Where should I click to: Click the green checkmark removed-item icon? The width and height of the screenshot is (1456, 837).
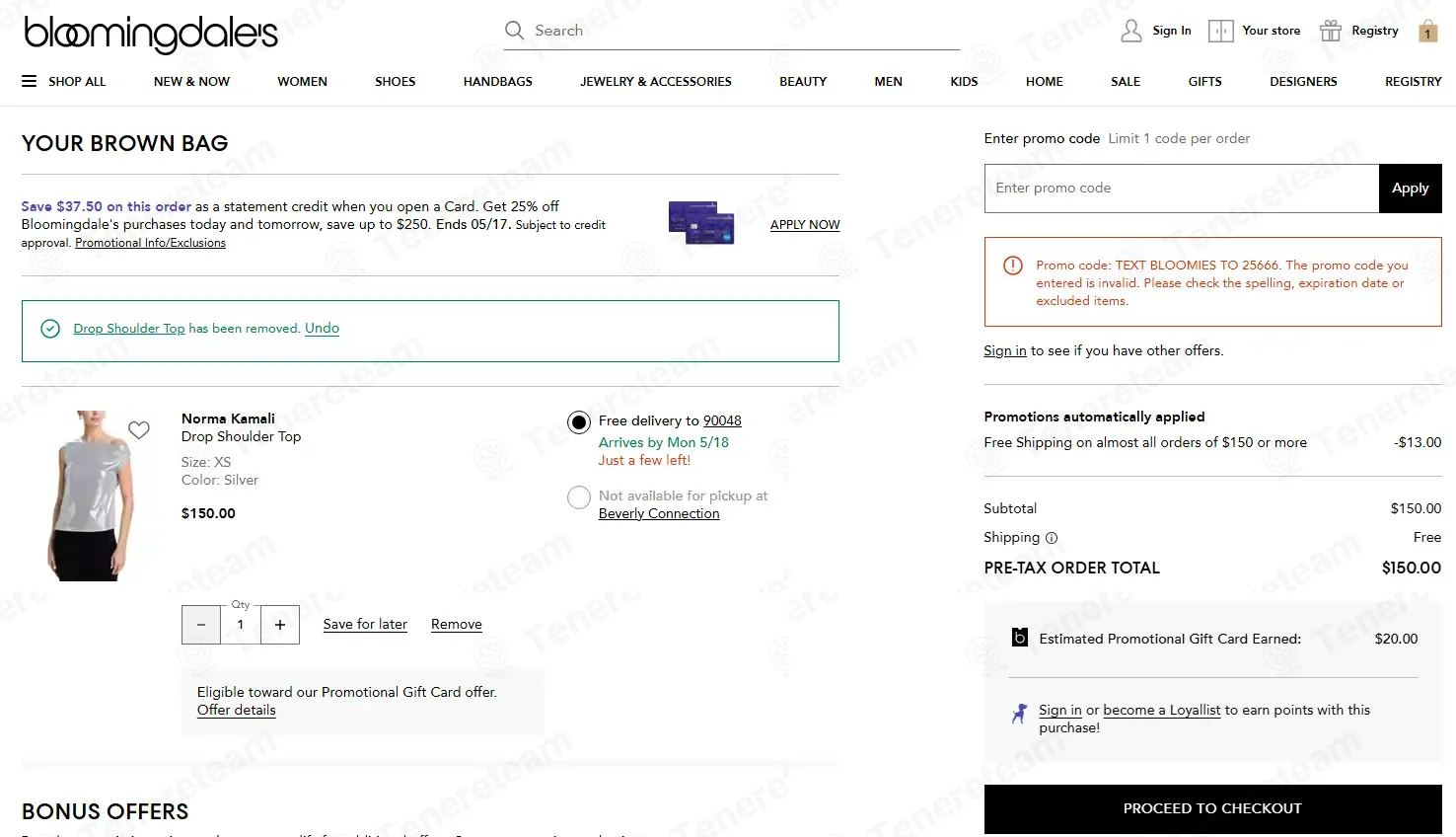tap(50, 329)
